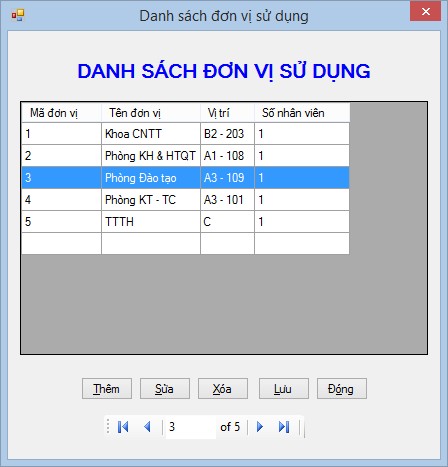Screen dimensions: 448x467
Task: Select the Mã đơn vị cell with value 4
Action: (61, 200)
